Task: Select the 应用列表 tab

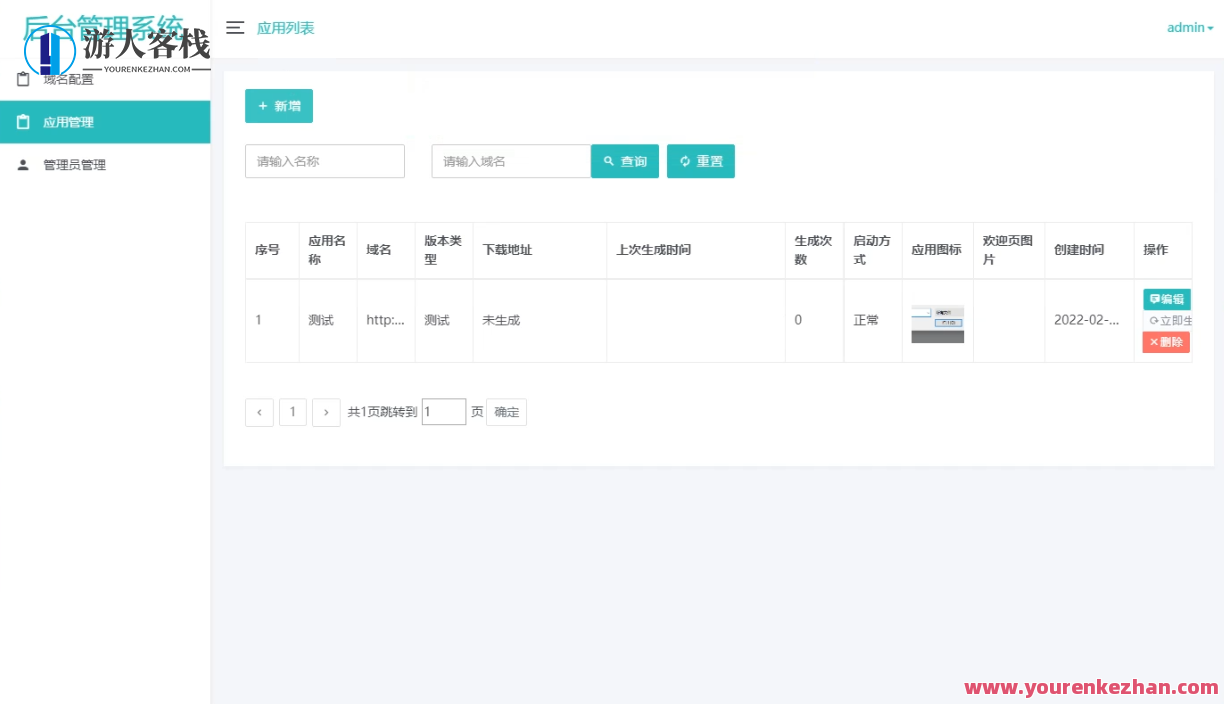Action: 288,28
